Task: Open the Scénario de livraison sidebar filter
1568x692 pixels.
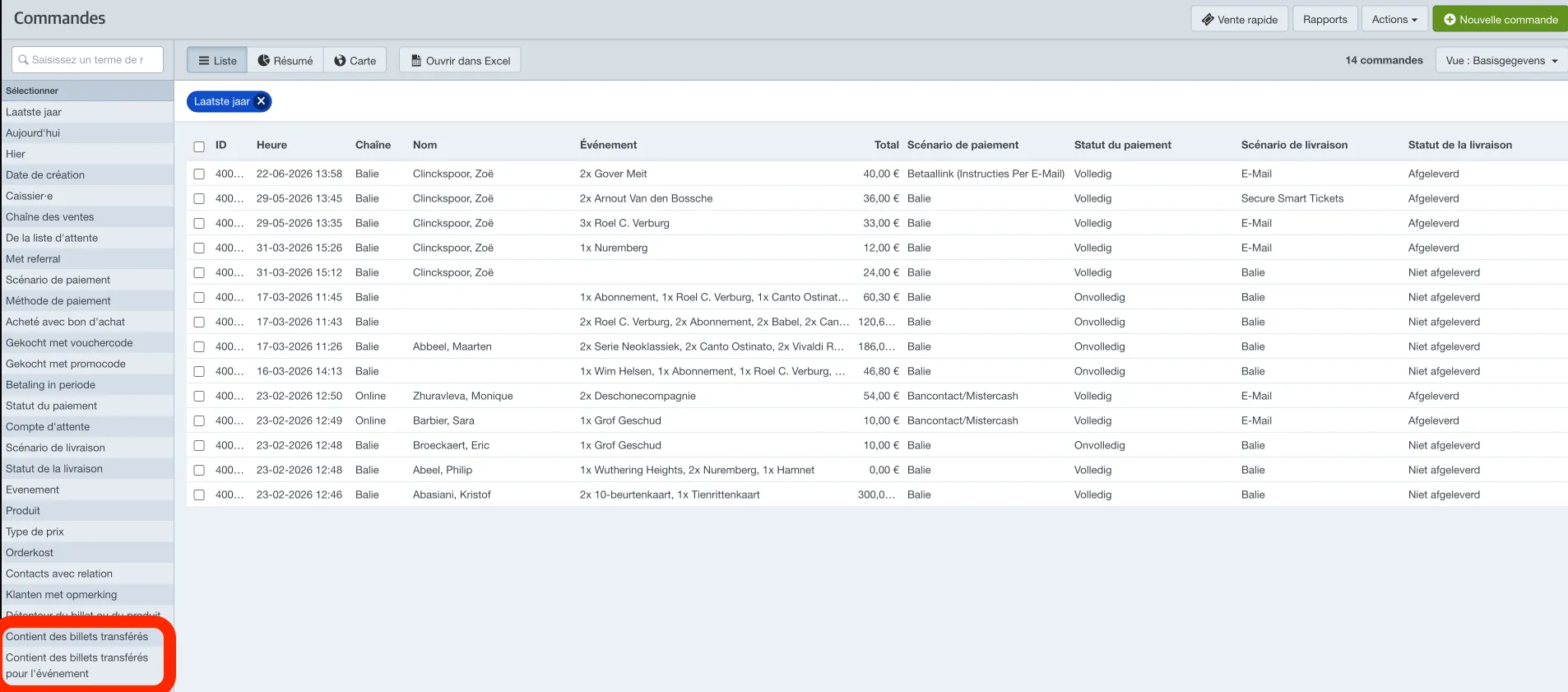Action: point(86,448)
